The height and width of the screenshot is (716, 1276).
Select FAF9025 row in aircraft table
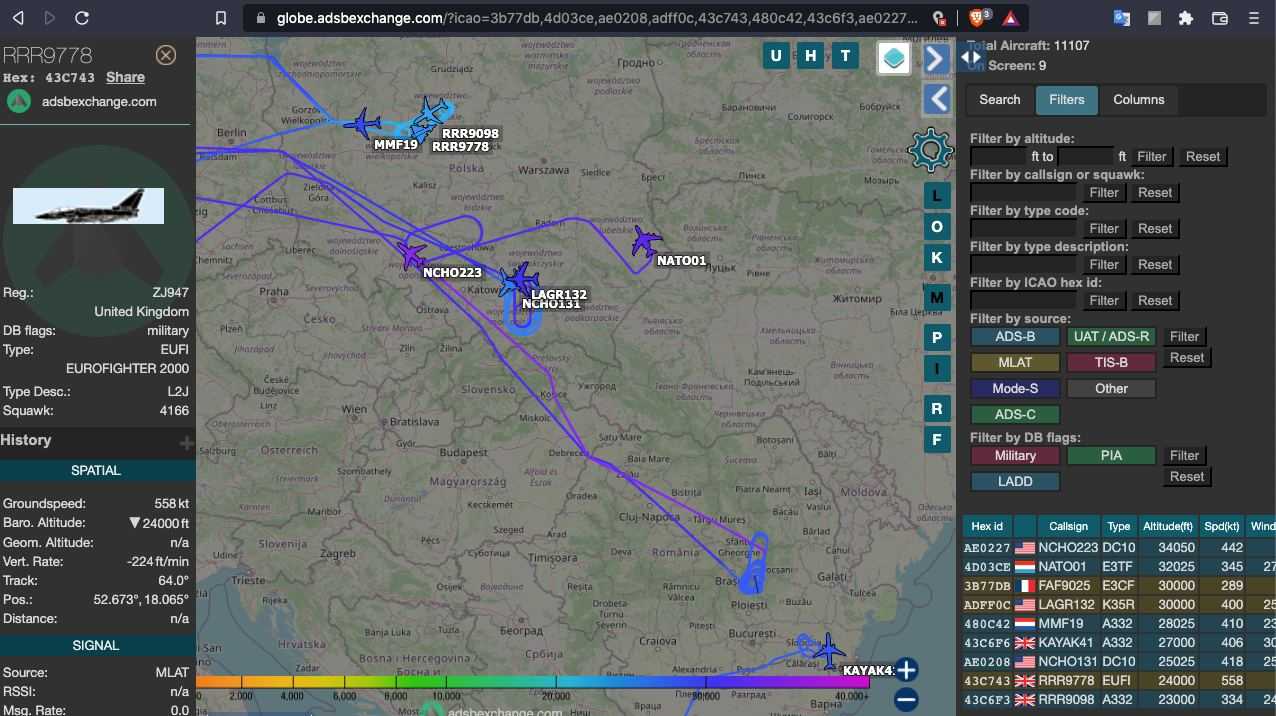click(x=1119, y=586)
